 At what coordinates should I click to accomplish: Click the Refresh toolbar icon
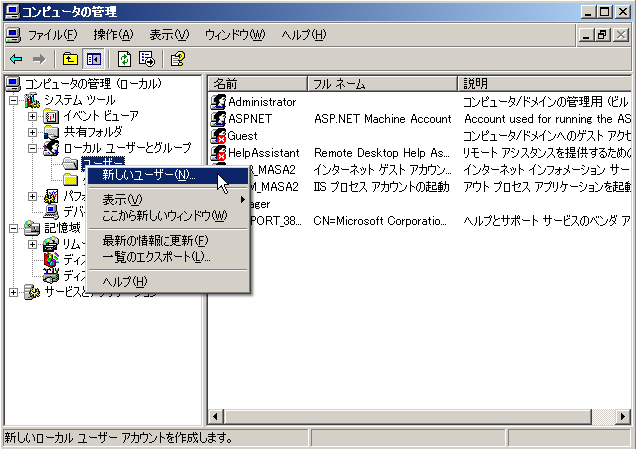click(125, 59)
